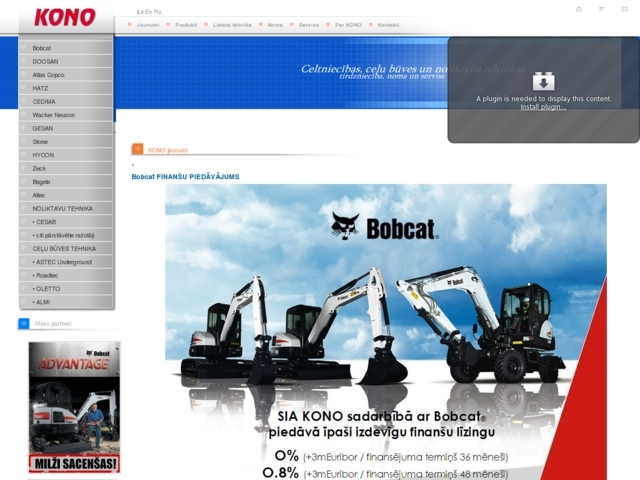
Task: Click the Bobcat logo in the banner
Action: (x=385, y=227)
